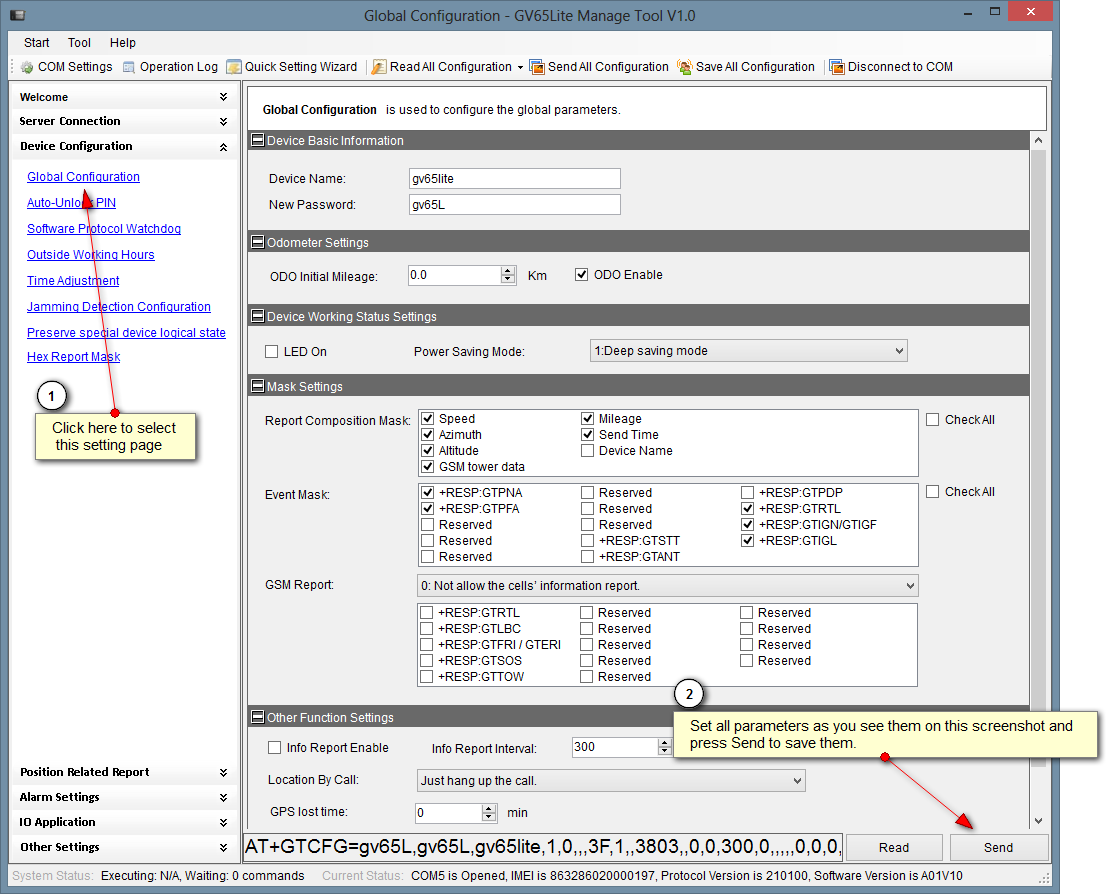Open the Location By Call dropdown

[x=611, y=780]
